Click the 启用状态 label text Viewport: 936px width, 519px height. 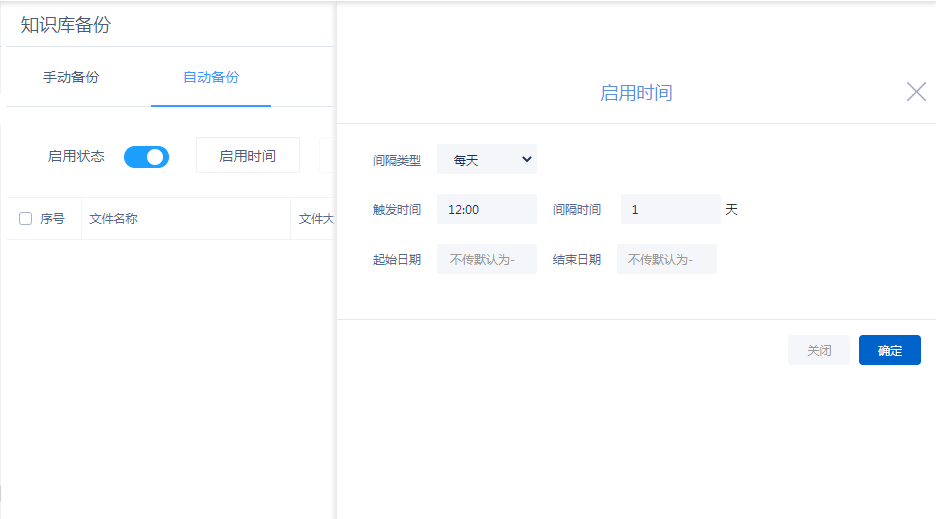(76, 157)
